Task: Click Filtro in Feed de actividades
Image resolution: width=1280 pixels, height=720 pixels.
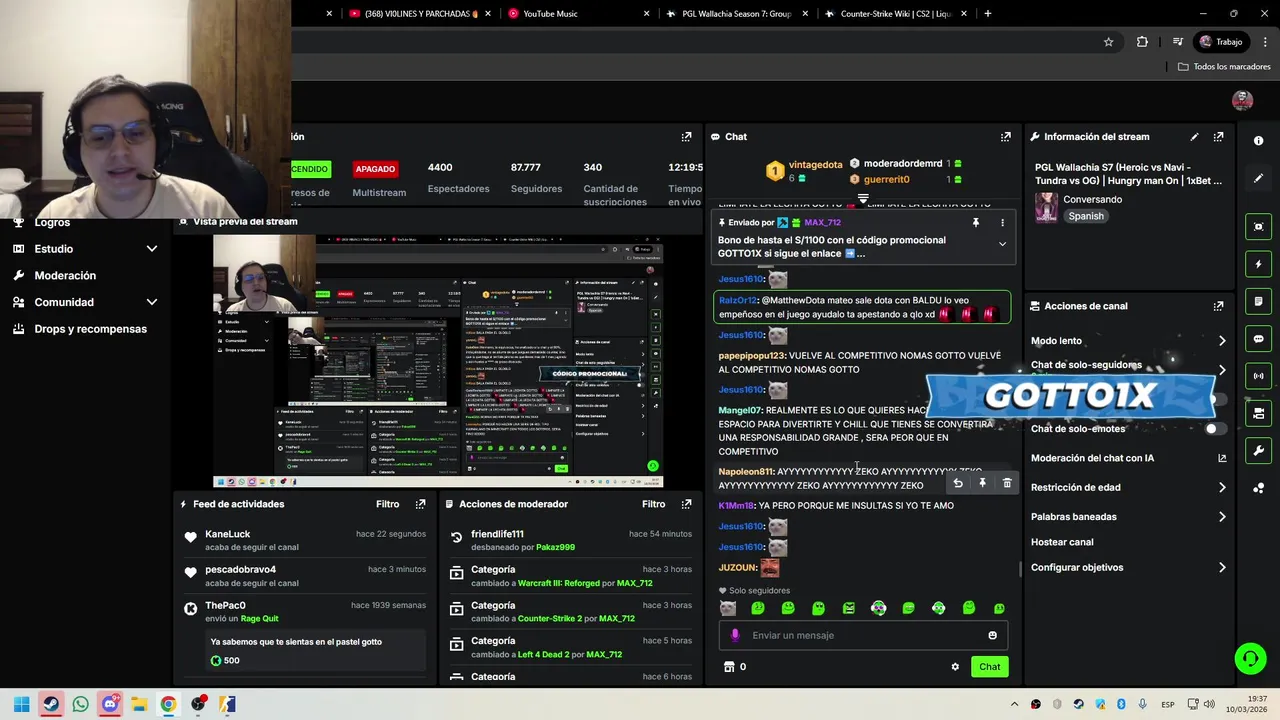Action: (x=387, y=504)
